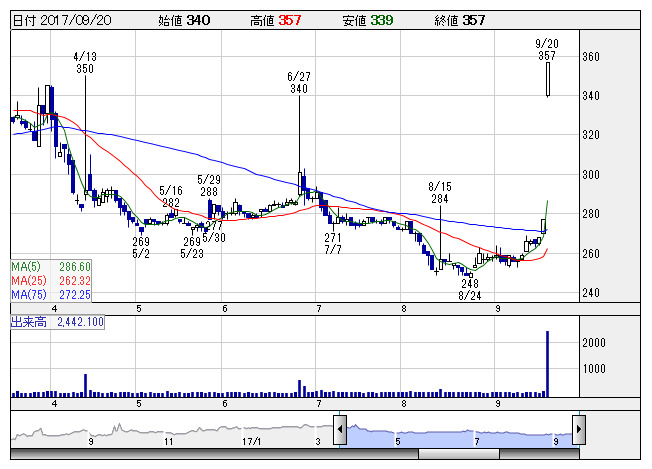
Task: Click the 360 price axis label
Action: [591, 57]
